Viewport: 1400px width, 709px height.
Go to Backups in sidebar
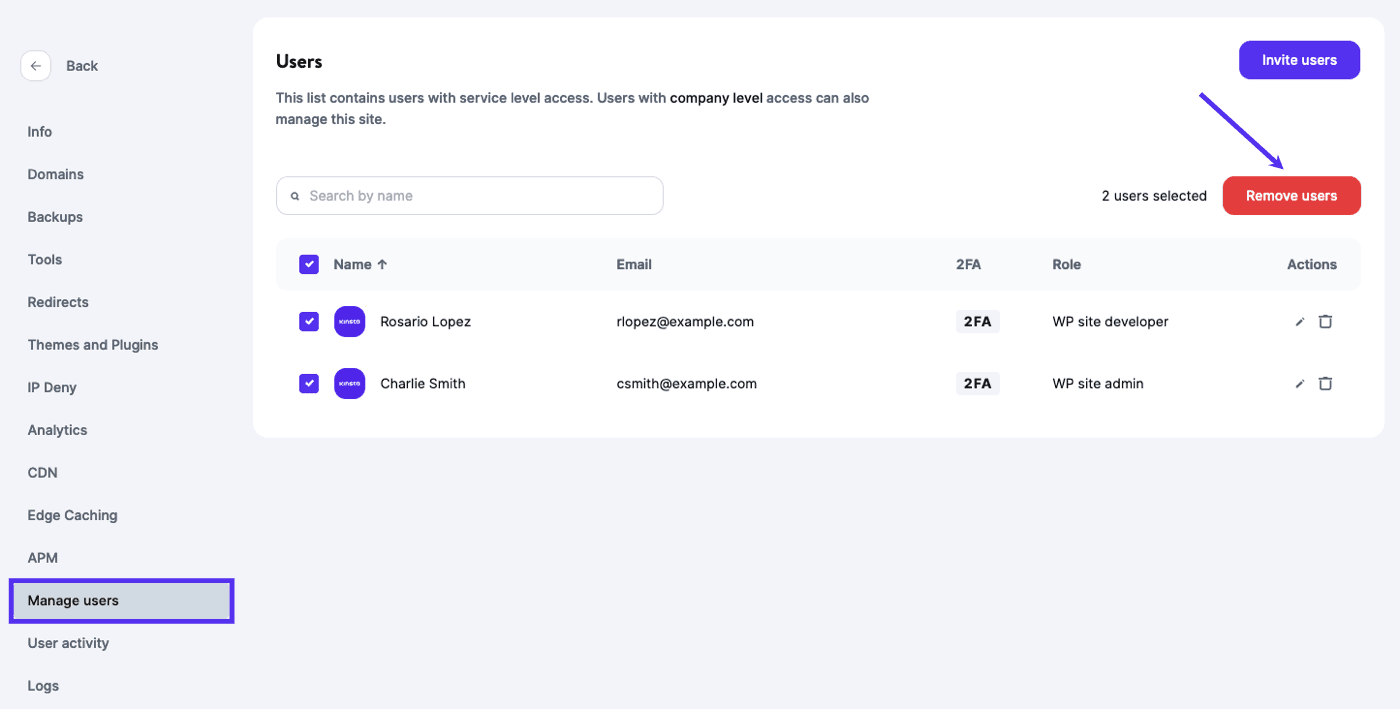55,217
